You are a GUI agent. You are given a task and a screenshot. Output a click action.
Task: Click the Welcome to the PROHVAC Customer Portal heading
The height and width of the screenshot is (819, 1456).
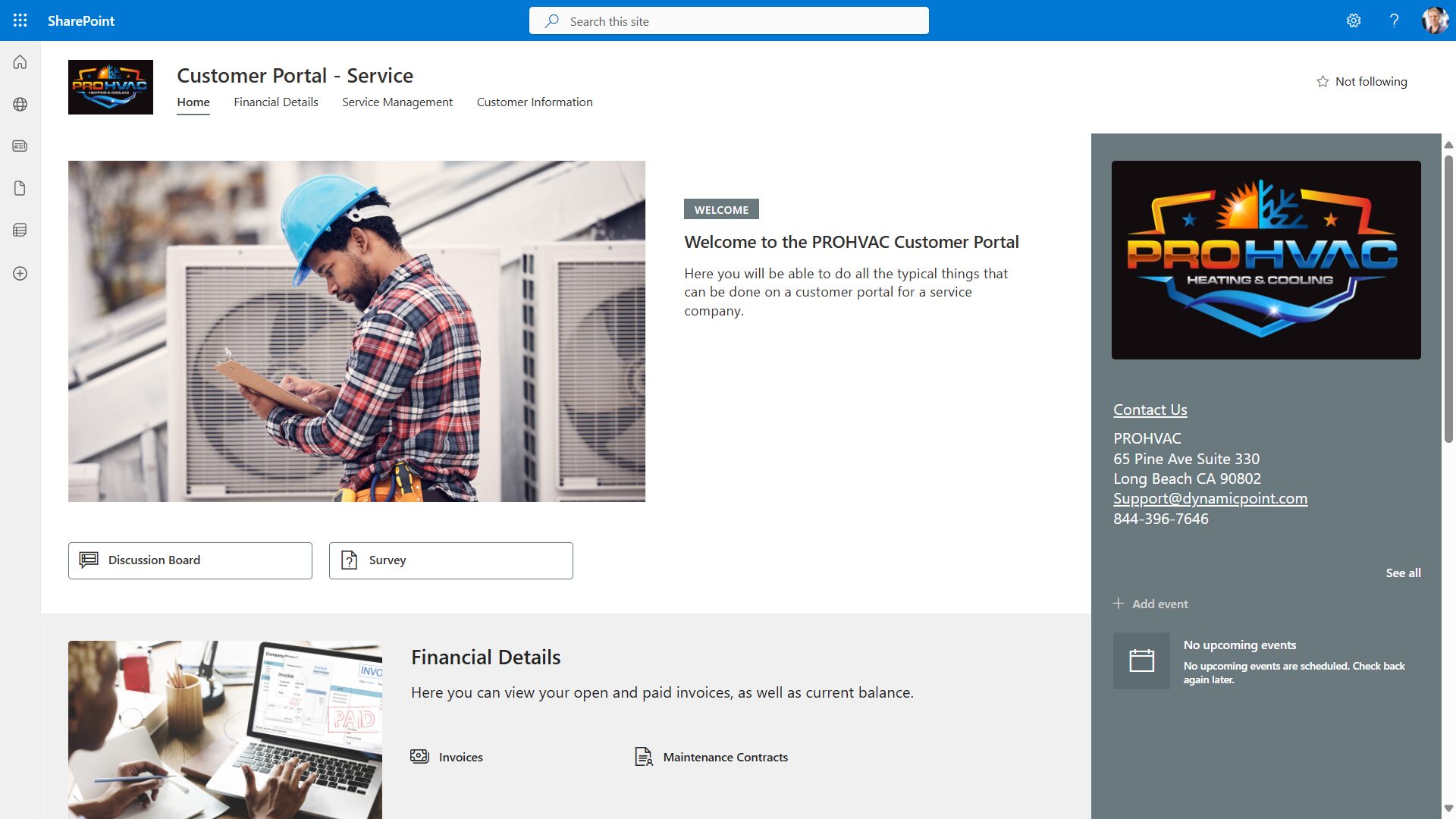pyautogui.click(x=852, y=242)
